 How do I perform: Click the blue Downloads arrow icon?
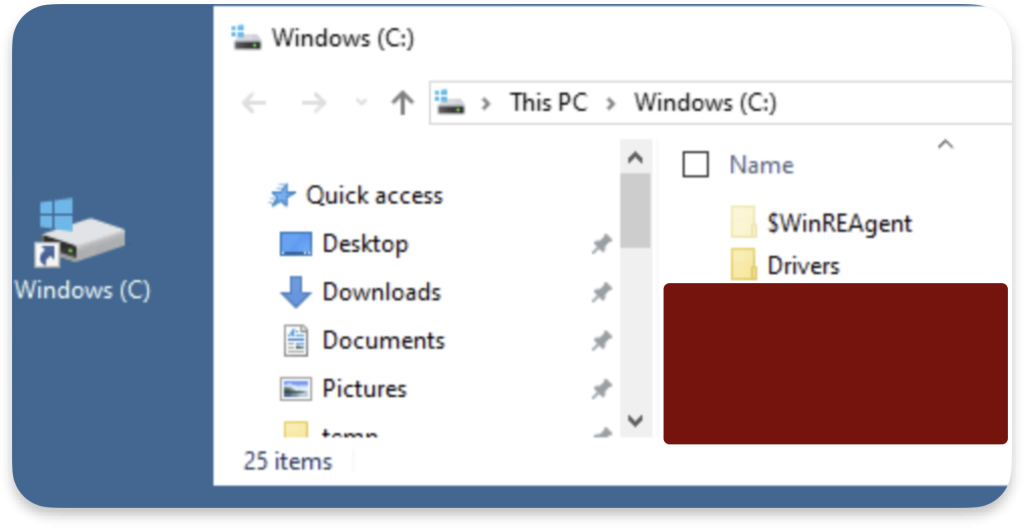click(296, 291)
